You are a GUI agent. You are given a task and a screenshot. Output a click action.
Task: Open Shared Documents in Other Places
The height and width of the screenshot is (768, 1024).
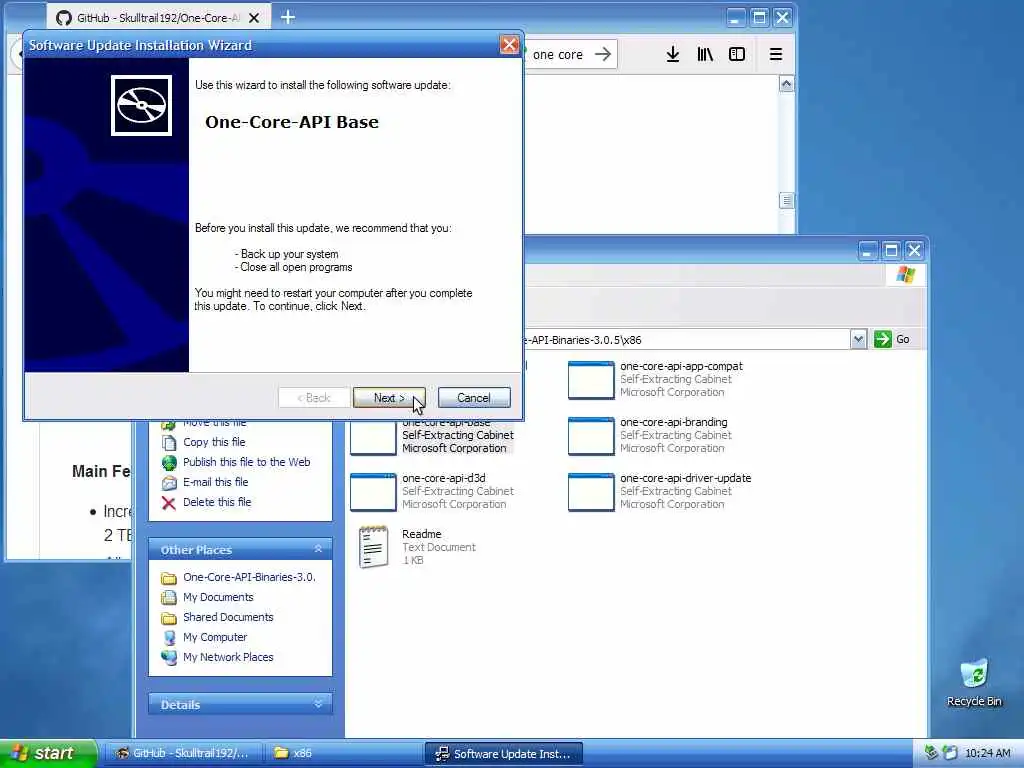pyautogui.click(x=228, y=617)
